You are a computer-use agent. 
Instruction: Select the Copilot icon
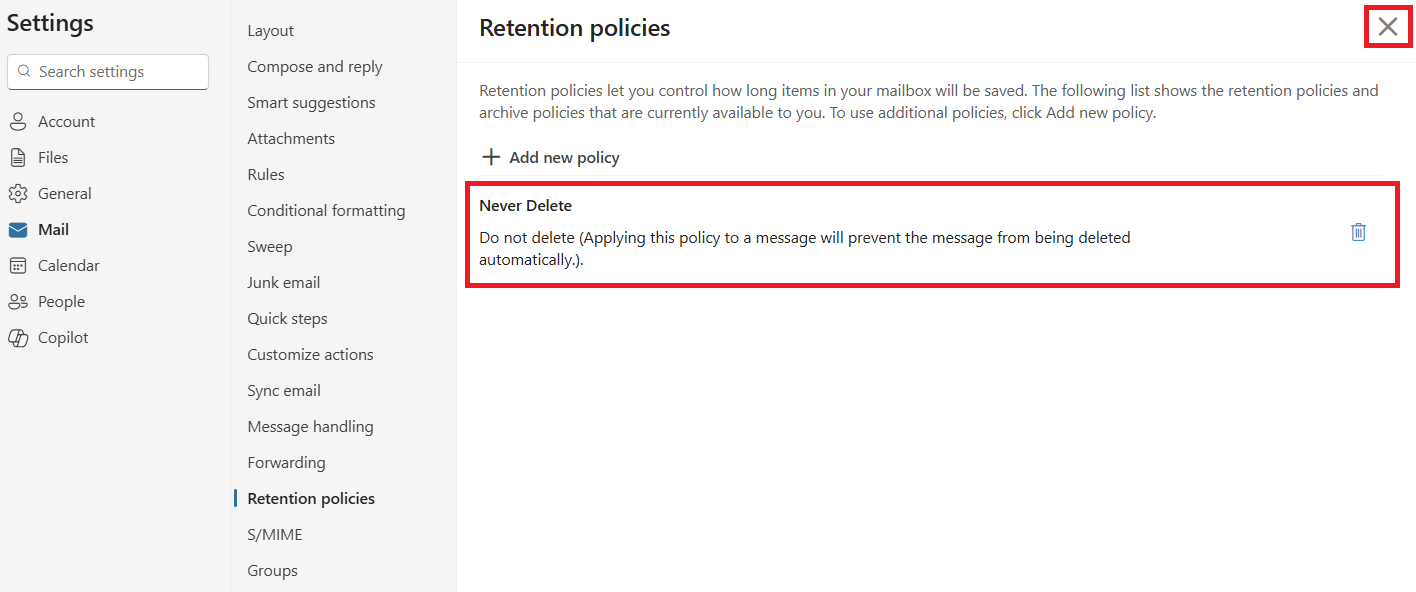click(x=18, y=338)
